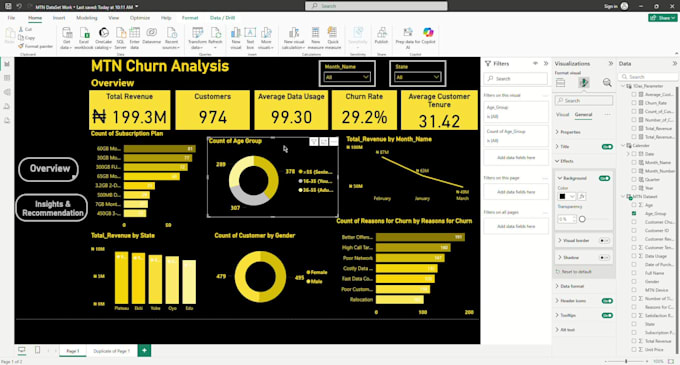
Task: Insert a Text box
Action: pos(250,38)
